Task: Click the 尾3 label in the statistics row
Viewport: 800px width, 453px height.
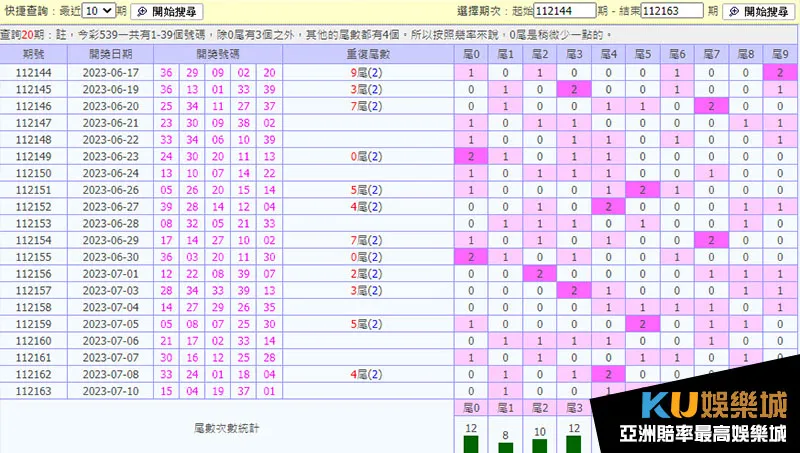Action: (x=574, y=408)
